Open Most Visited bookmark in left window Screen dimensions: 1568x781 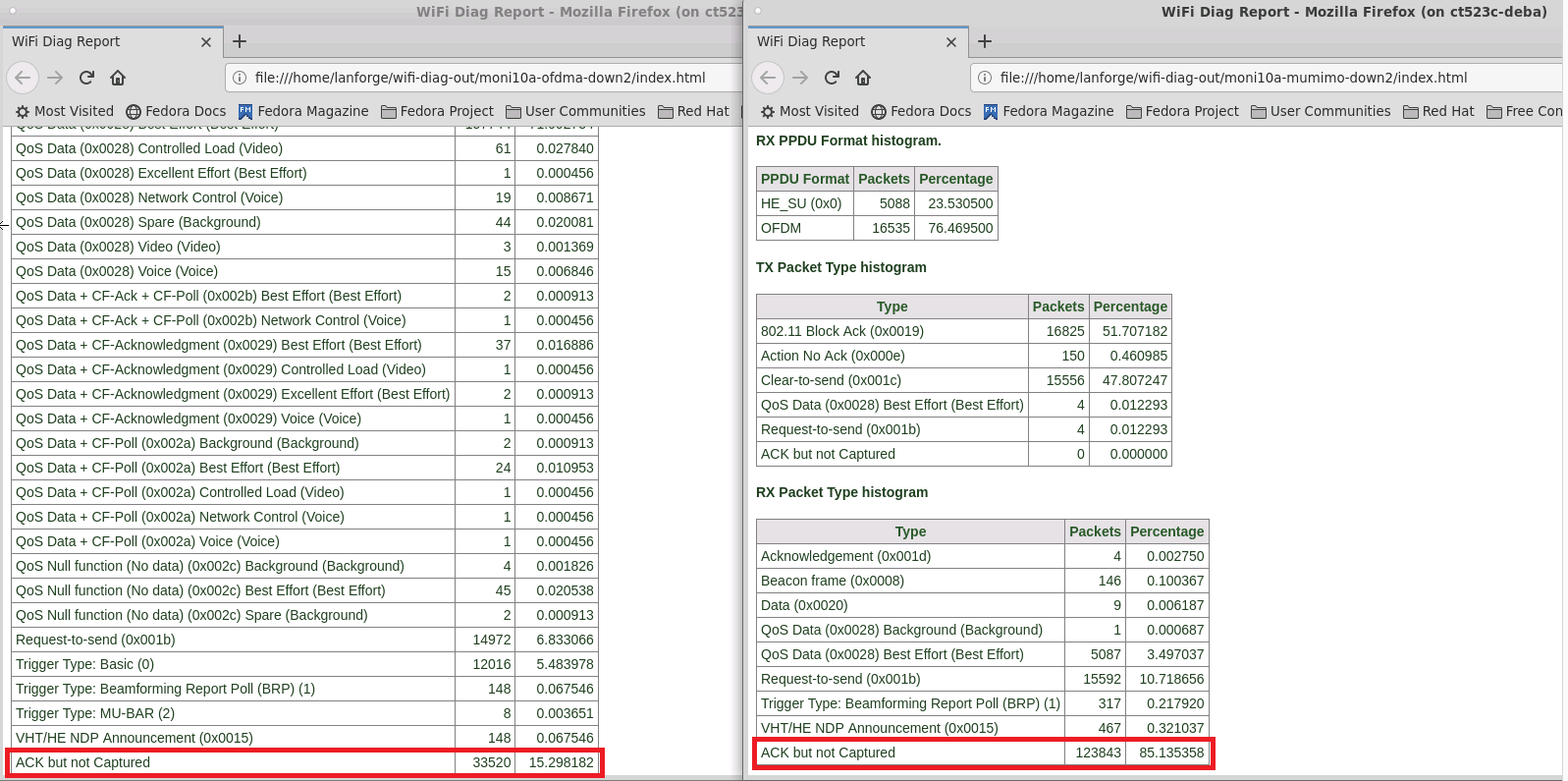coord(65,111)
